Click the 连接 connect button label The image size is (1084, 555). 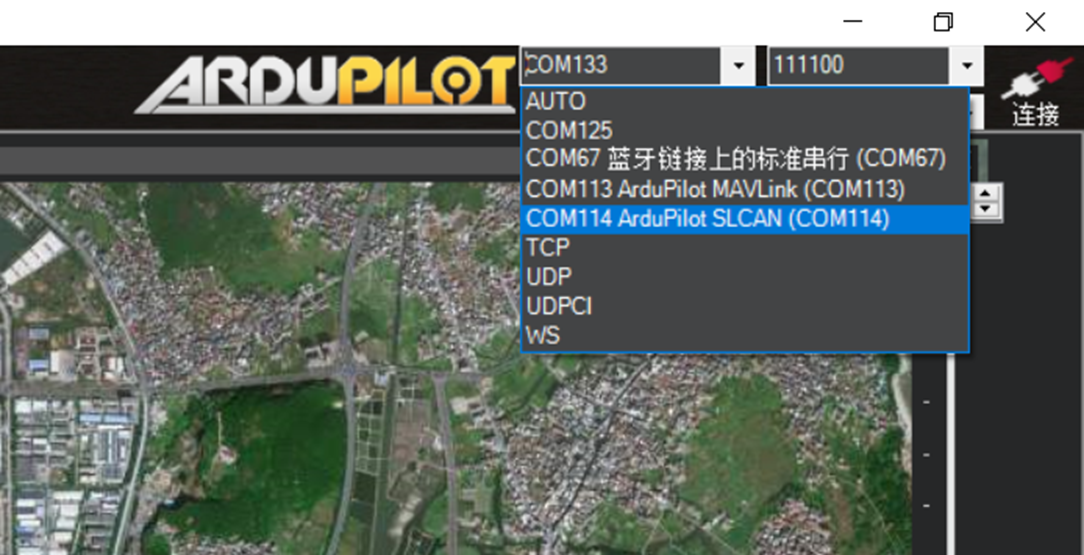click(1036, 114)
